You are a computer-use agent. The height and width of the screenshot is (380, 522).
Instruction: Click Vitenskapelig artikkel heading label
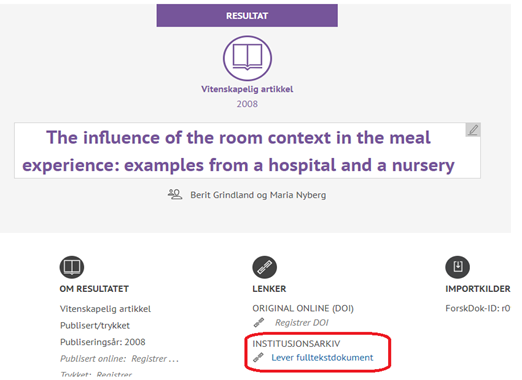coord(247,89)
